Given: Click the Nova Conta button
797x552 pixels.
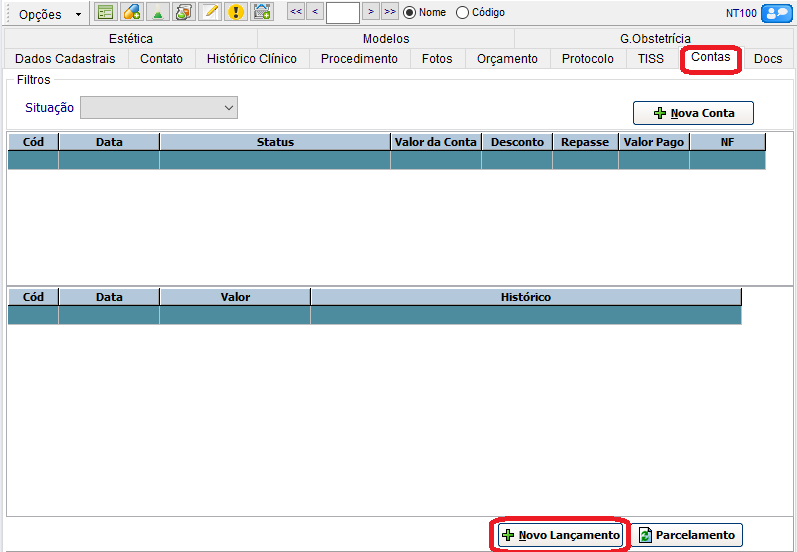Looking at the screenshot, I should click(x=693, y=113).
